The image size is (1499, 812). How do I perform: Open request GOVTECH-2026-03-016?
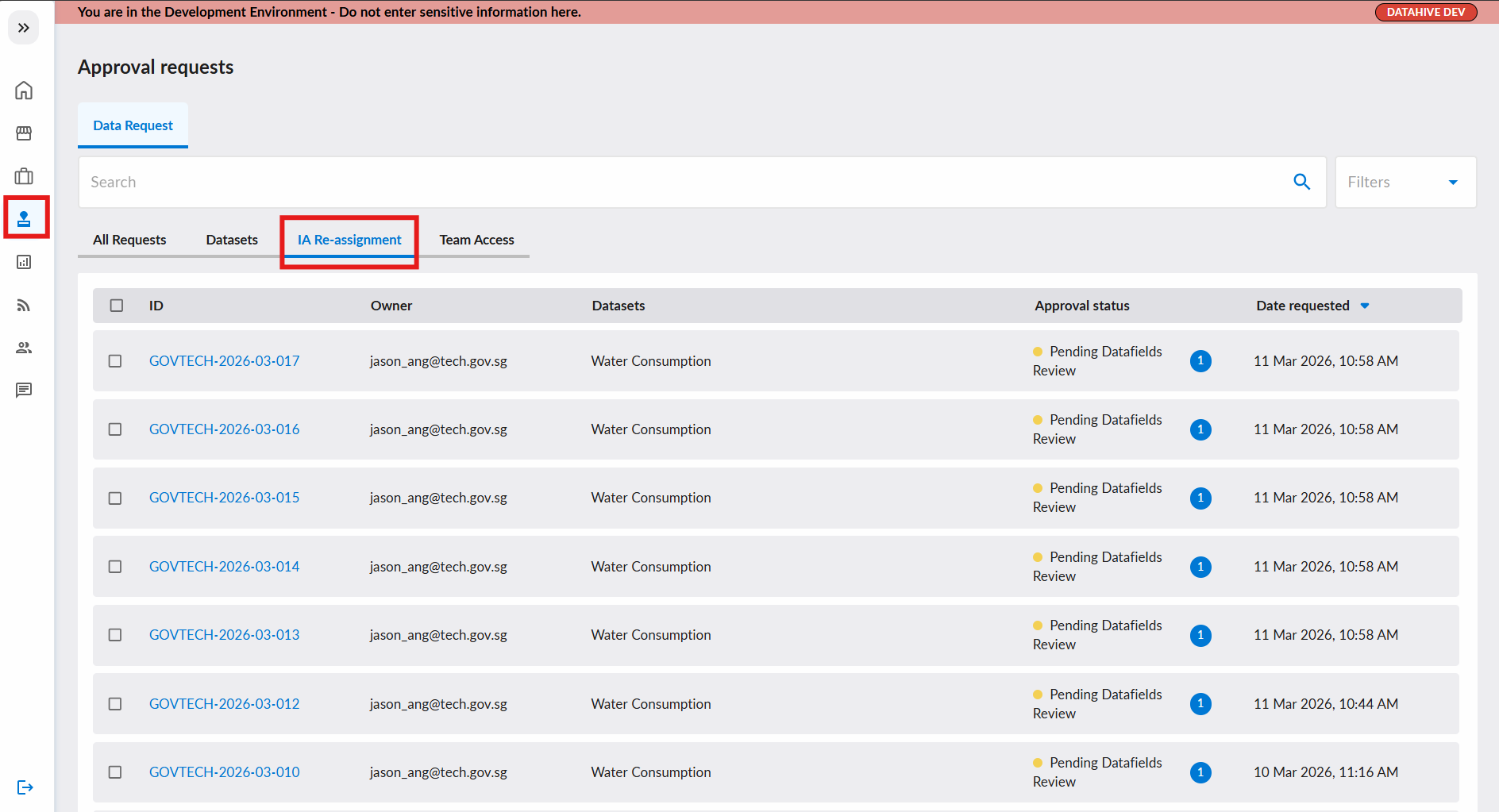coord(225,429)
